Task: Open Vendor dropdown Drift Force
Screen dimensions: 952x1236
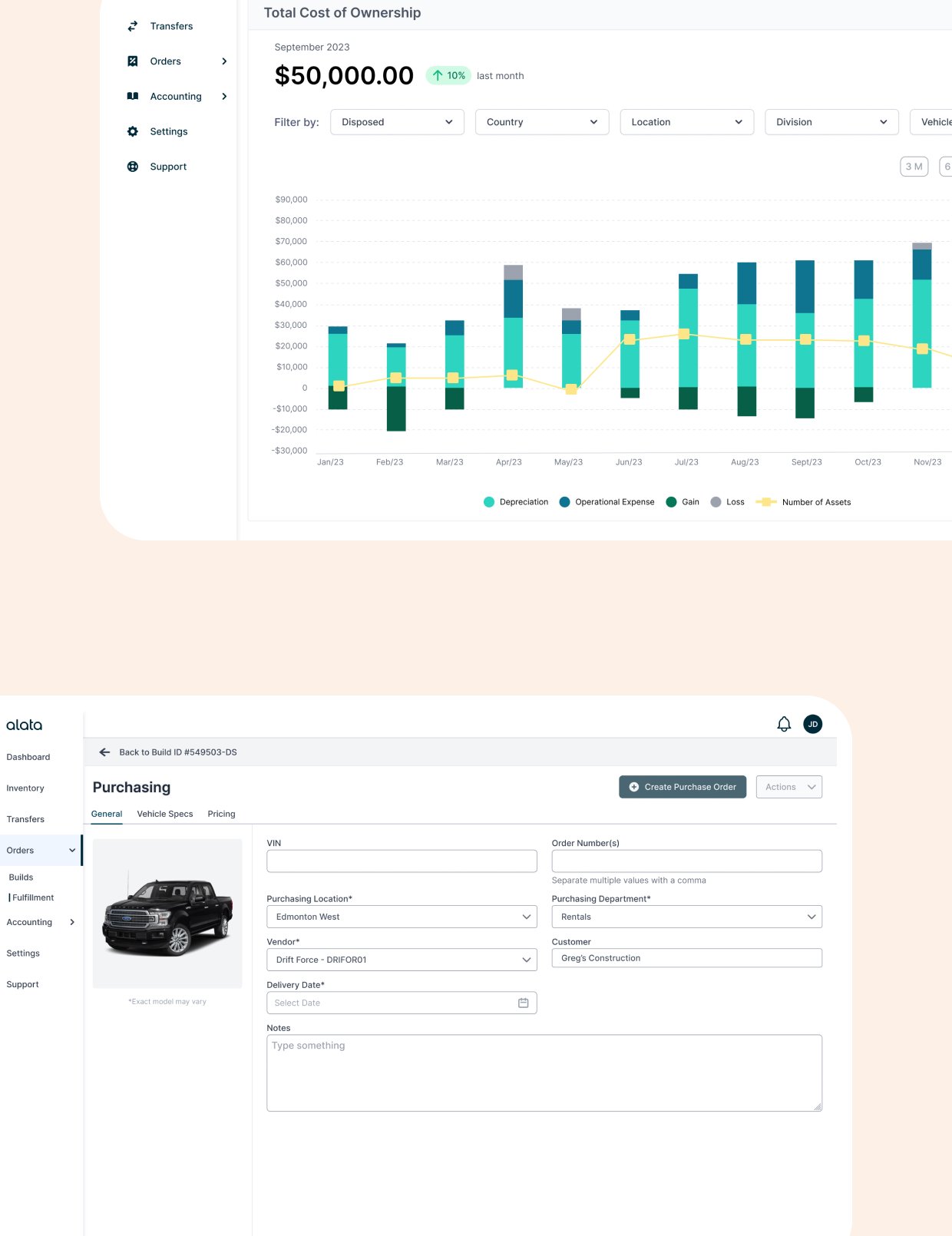Action: pos(402,960)
